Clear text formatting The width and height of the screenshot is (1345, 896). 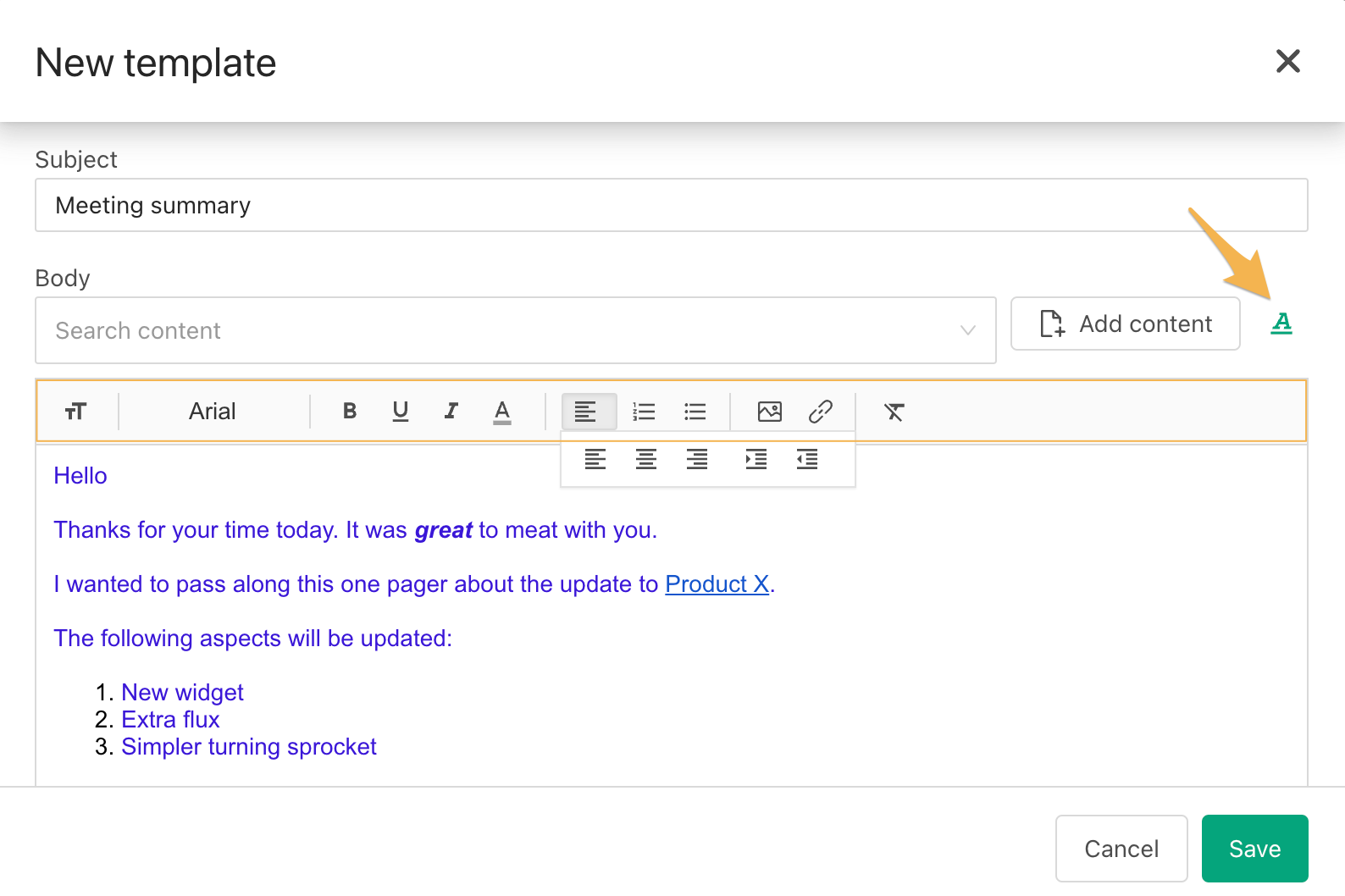894,412
